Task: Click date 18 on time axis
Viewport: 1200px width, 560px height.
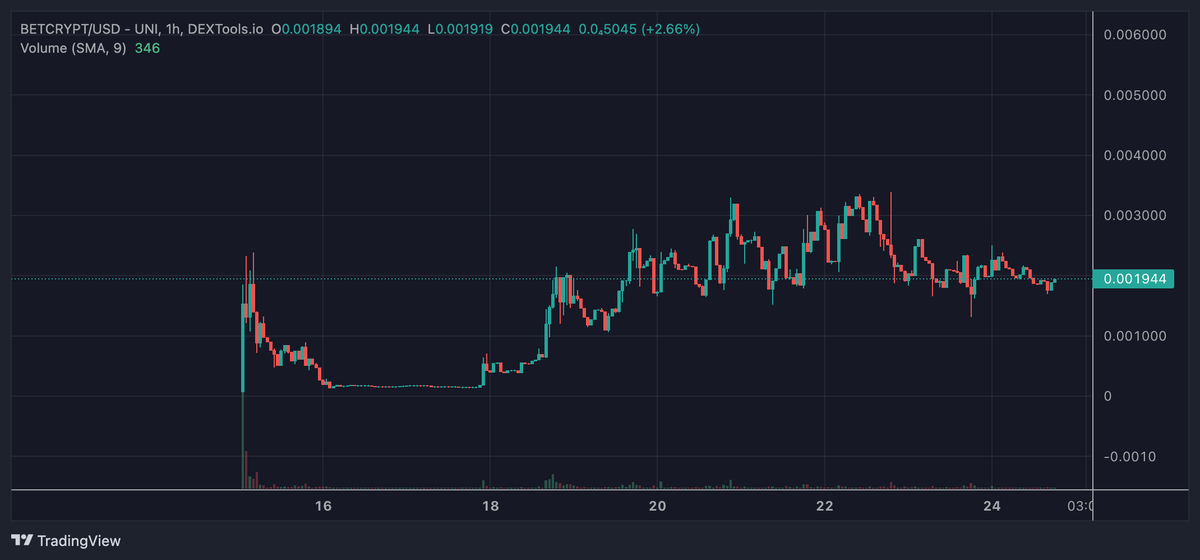Action: pos(490,507)
